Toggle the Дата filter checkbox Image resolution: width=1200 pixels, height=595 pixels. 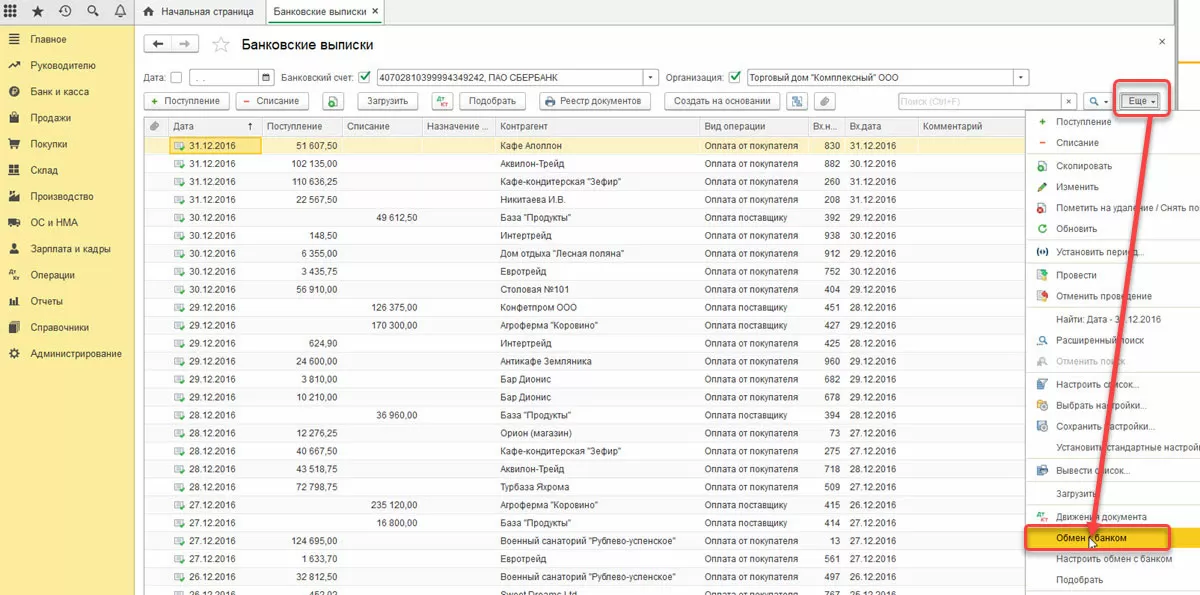pos(176,77)
